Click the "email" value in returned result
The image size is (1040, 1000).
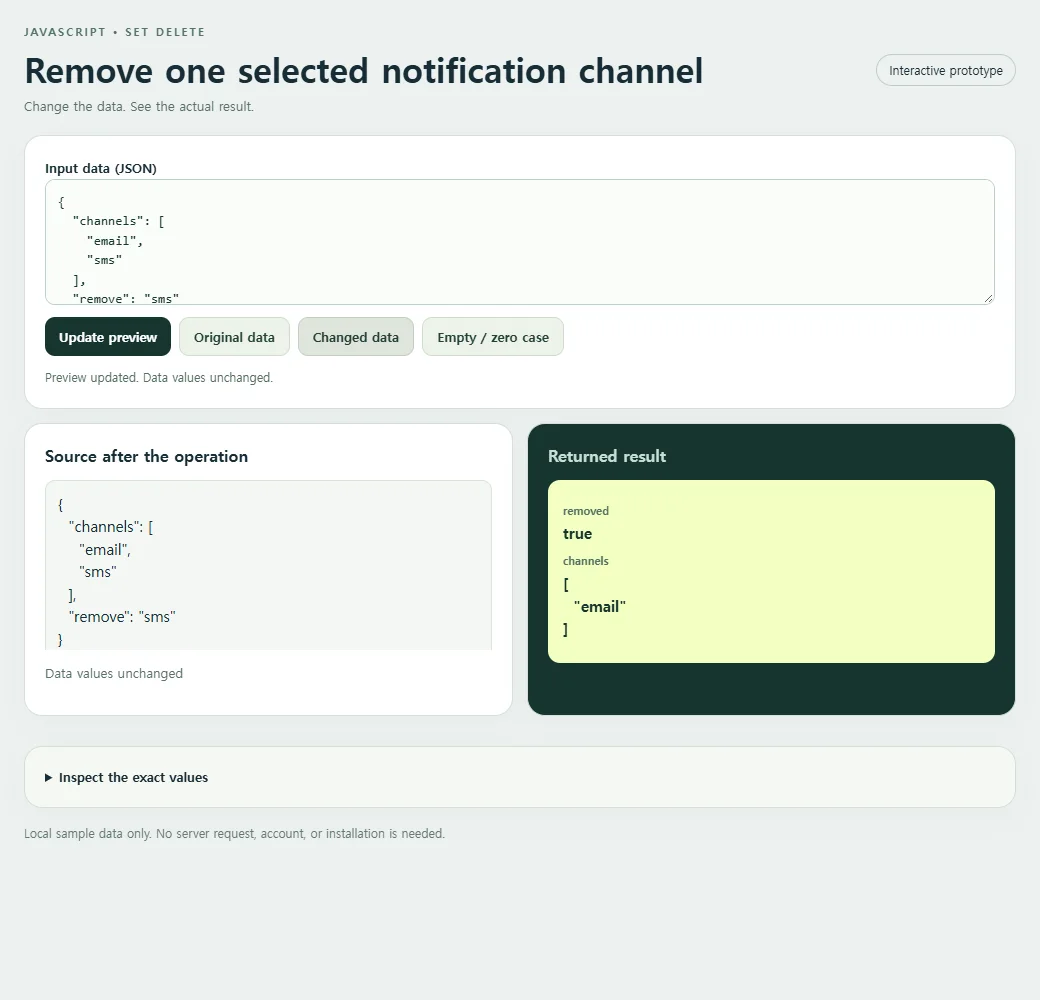600,607
